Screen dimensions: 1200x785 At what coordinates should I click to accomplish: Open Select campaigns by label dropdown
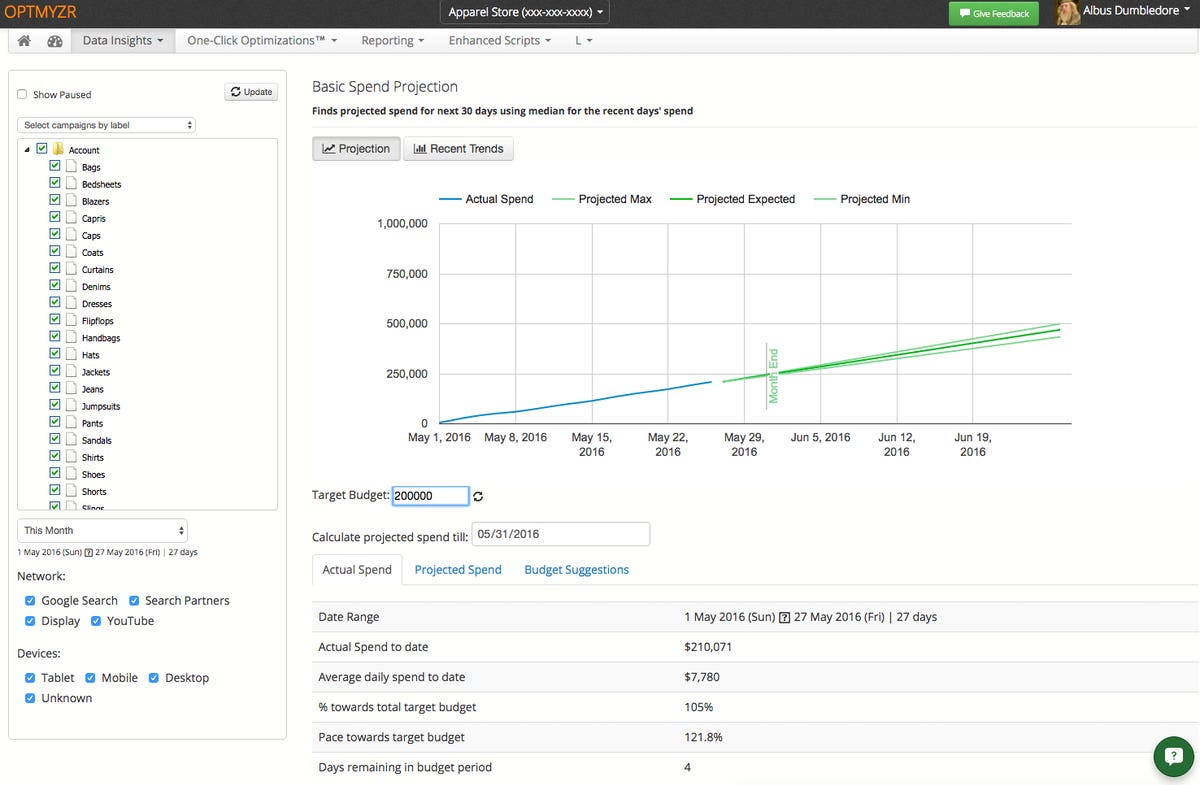[x=106, y=125]
